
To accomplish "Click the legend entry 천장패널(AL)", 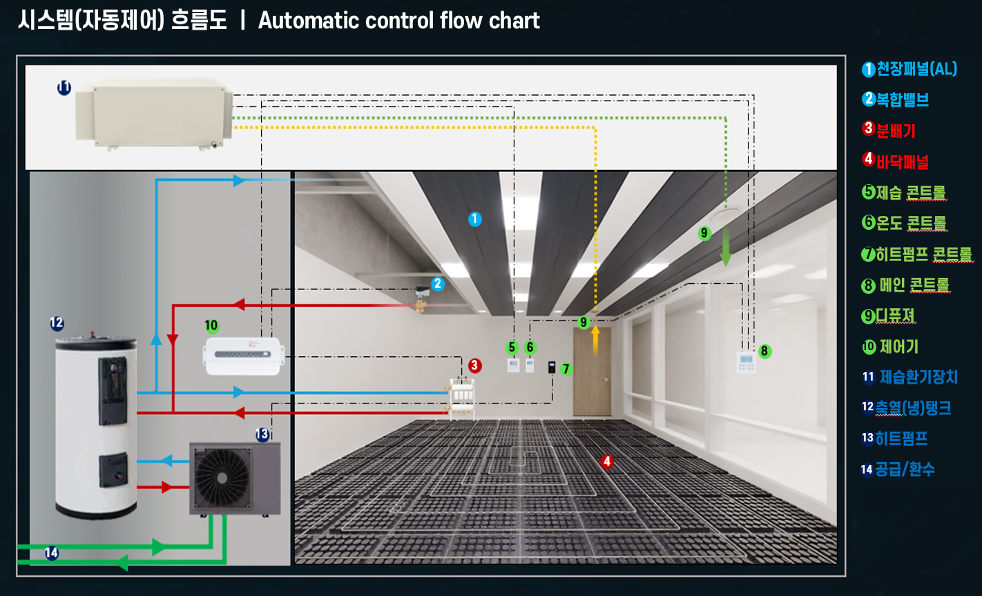I will click(x=909, y=69).
